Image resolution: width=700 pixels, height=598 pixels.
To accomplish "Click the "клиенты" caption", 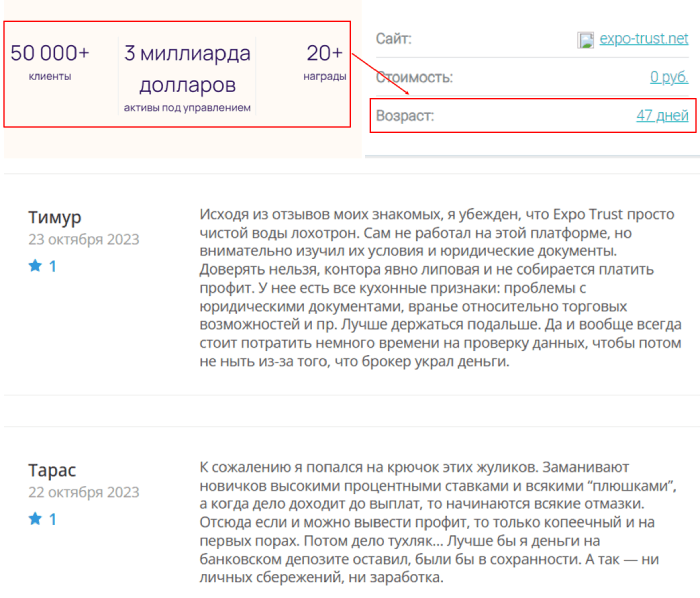I will pos(50,76).
